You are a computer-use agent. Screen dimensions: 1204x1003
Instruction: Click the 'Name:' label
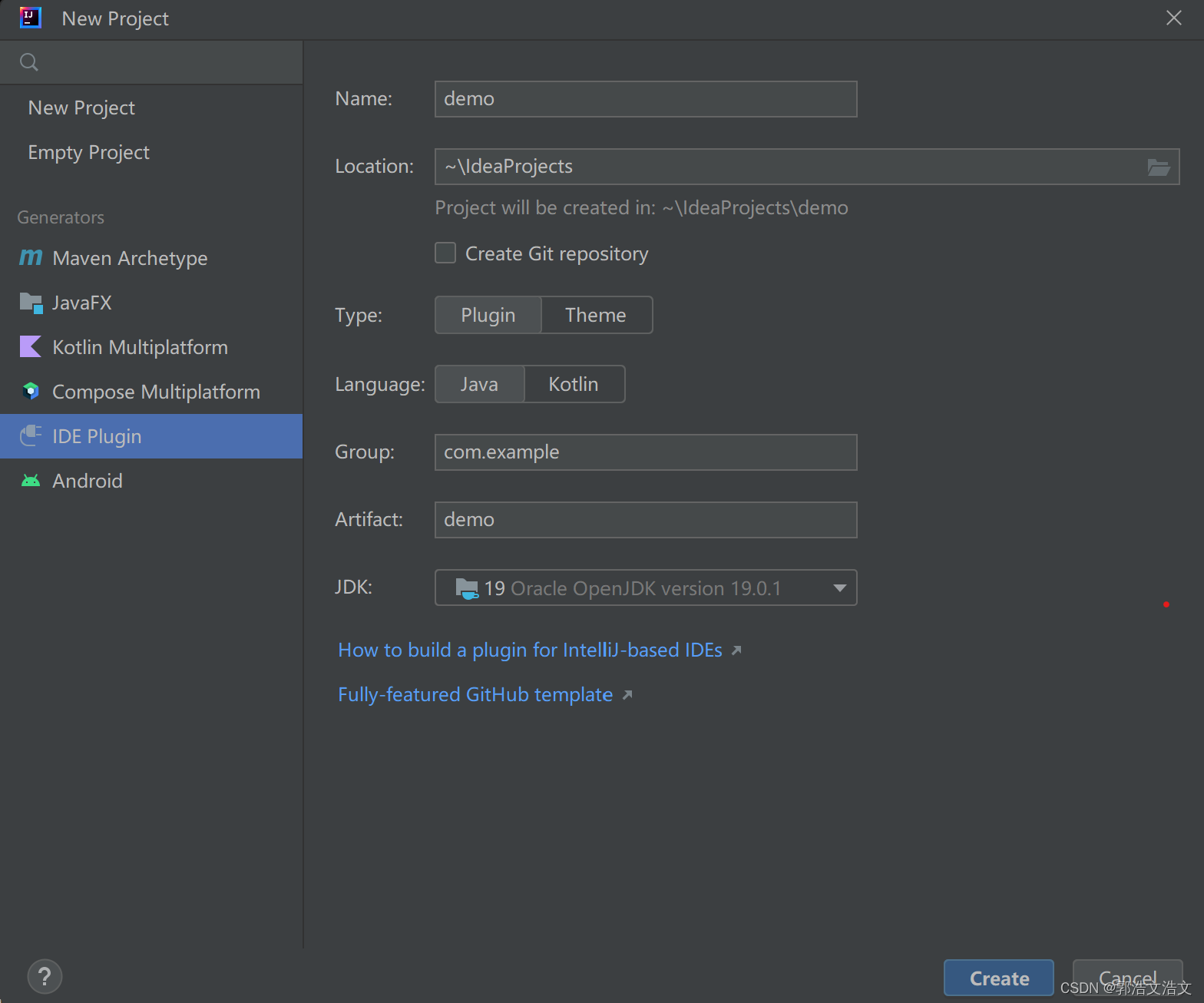tap(364, 98)
